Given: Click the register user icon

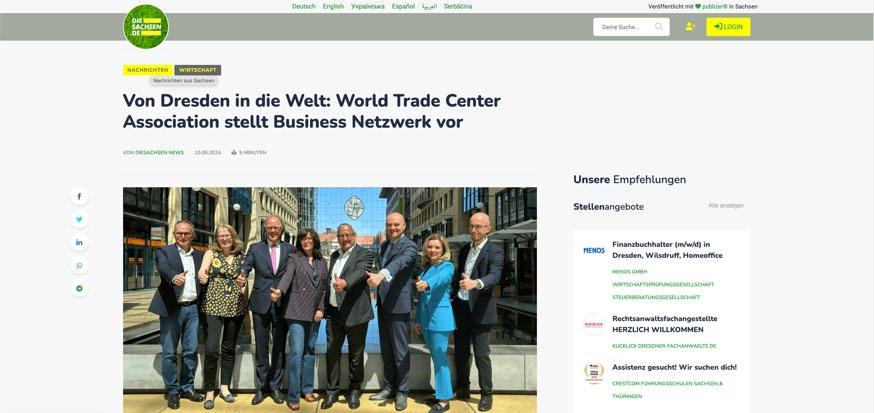Looking at the screenshot, I should click(x=690, y=26).
